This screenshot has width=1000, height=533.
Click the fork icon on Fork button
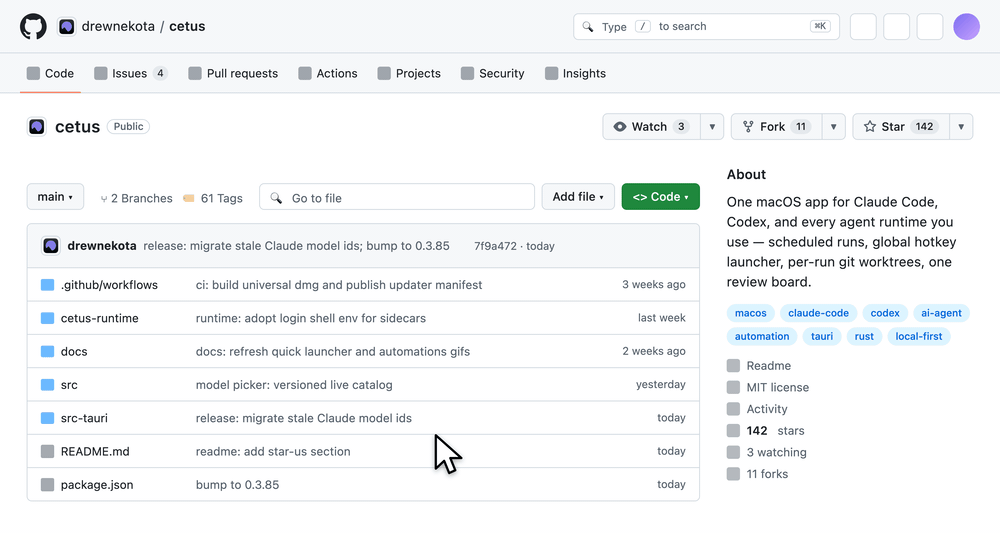tap(748, 127)
